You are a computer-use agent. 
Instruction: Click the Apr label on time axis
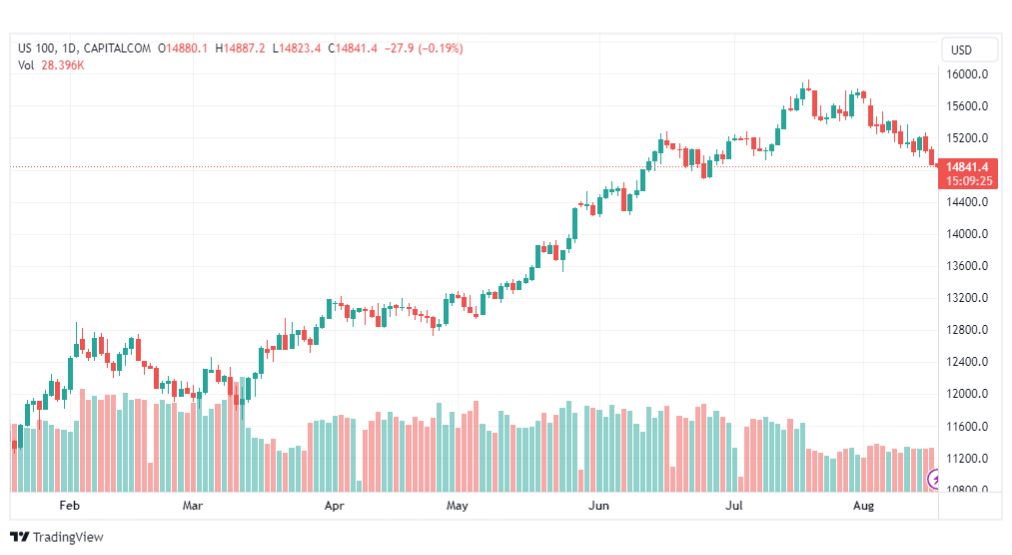click(334, 505)
